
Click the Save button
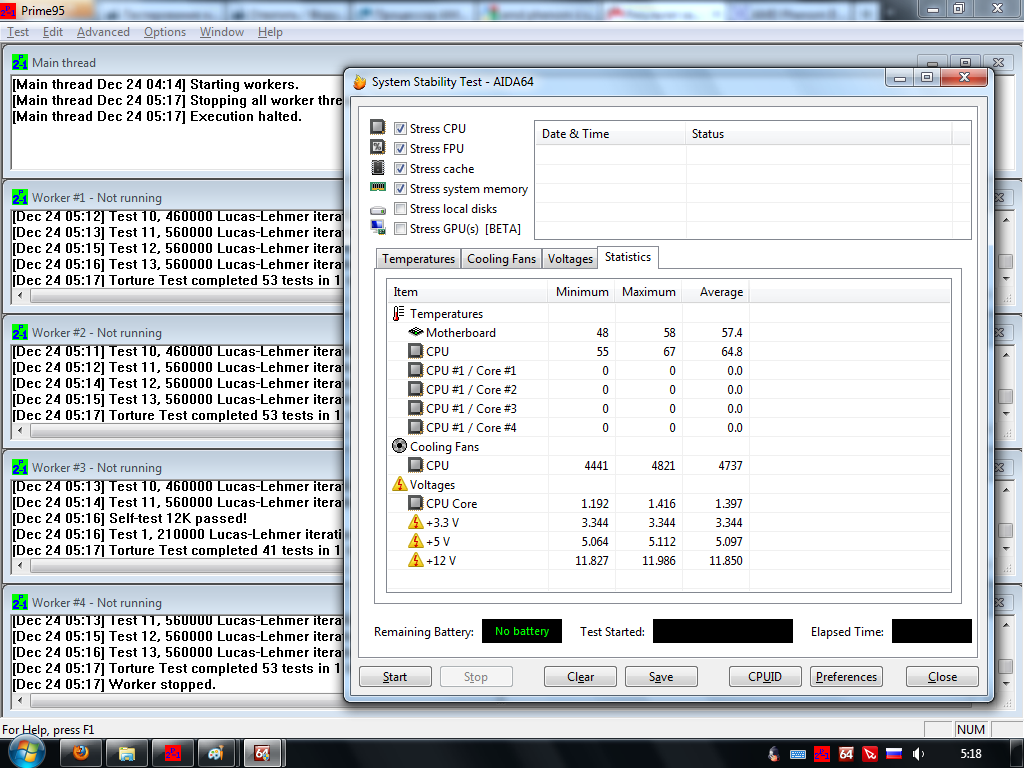click(661, 677)
